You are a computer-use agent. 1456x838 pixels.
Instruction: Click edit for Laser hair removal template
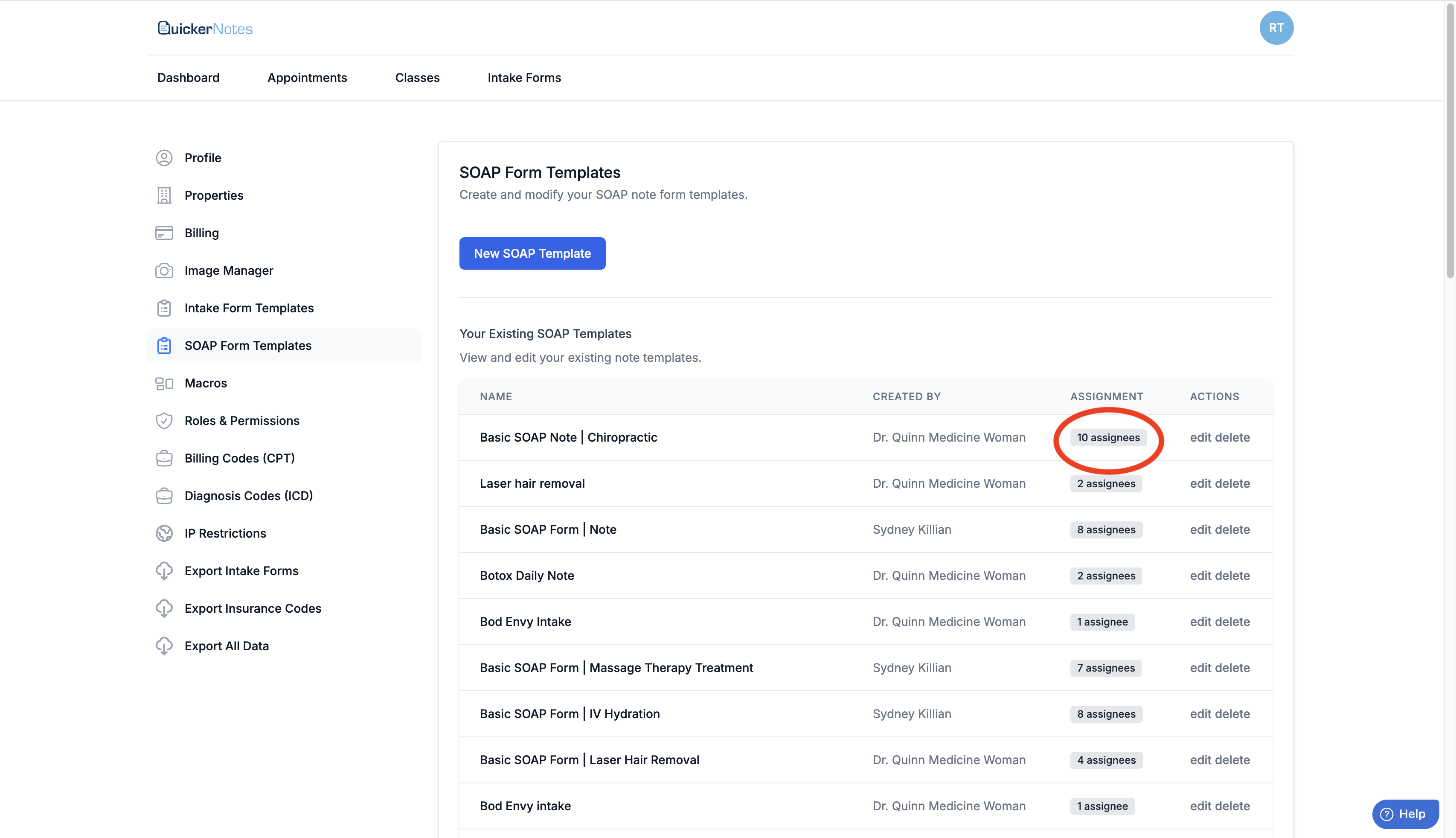tap(1200, 483)
